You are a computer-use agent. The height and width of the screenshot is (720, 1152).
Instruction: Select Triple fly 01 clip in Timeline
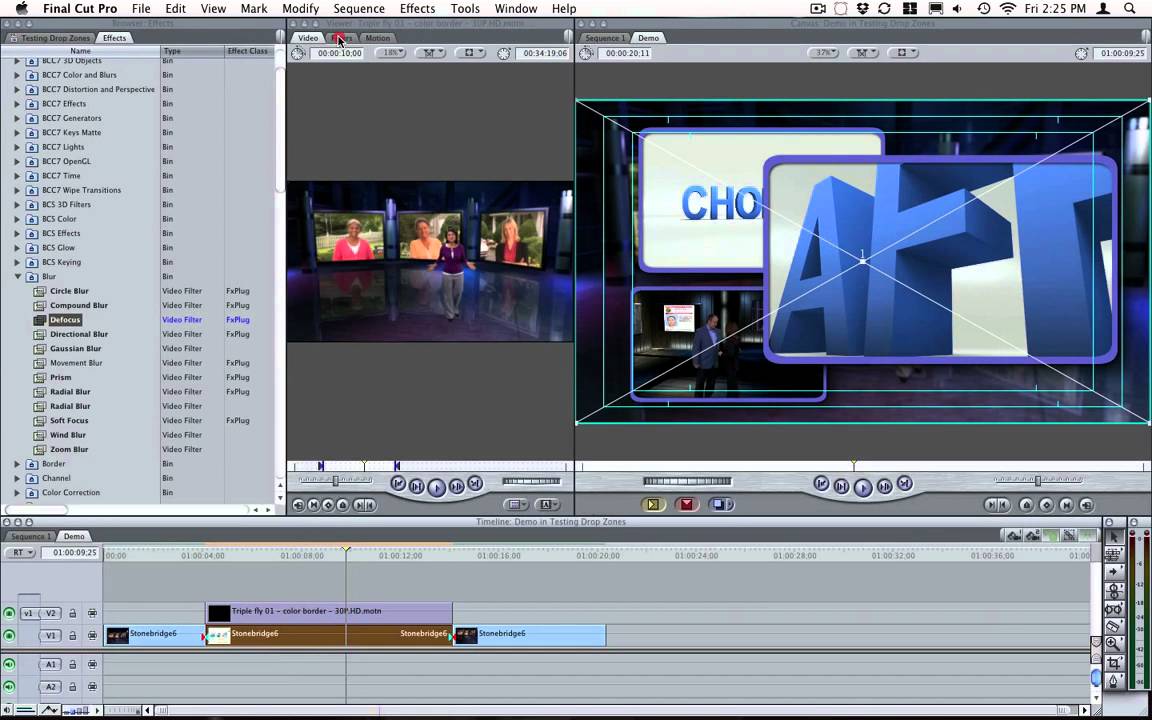(x=329, y=611)
